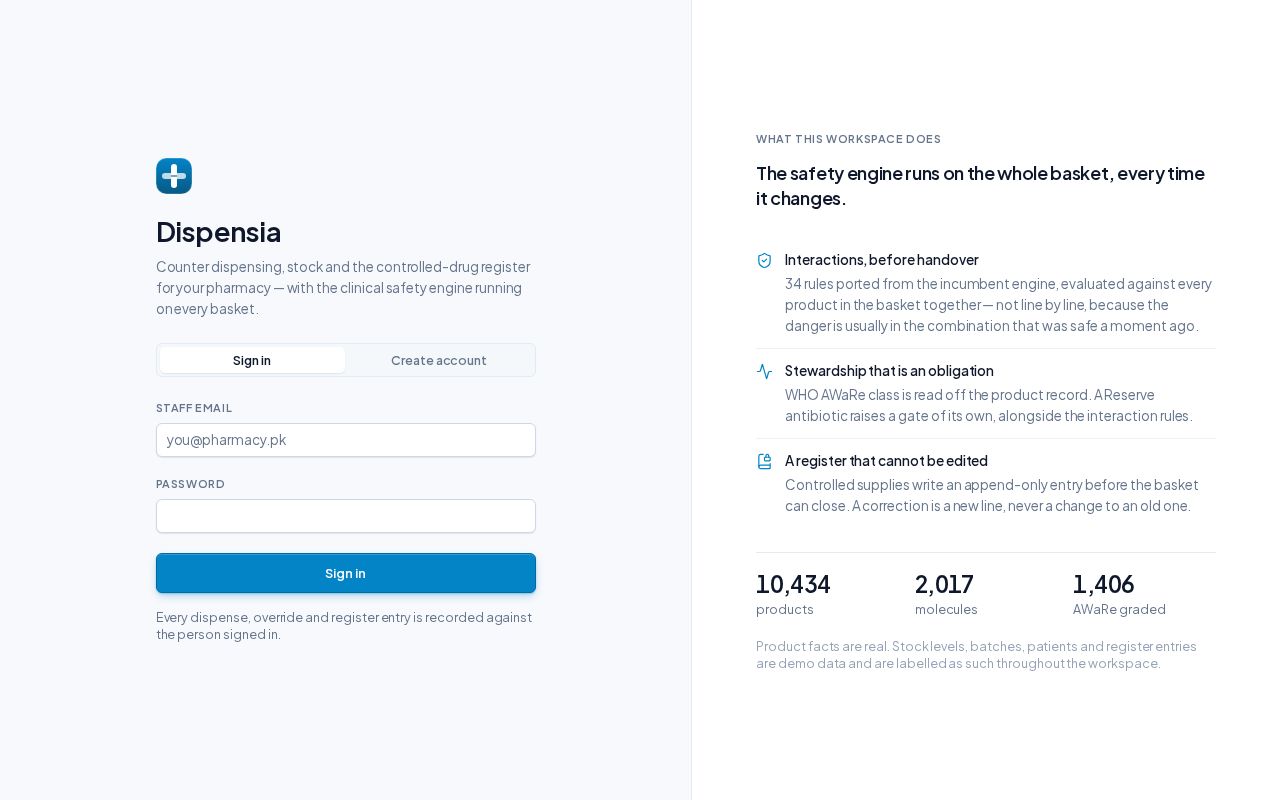This screenshot has height=800, width=1280.
Task: Focus the Password input field
Action: click(346, 516)
